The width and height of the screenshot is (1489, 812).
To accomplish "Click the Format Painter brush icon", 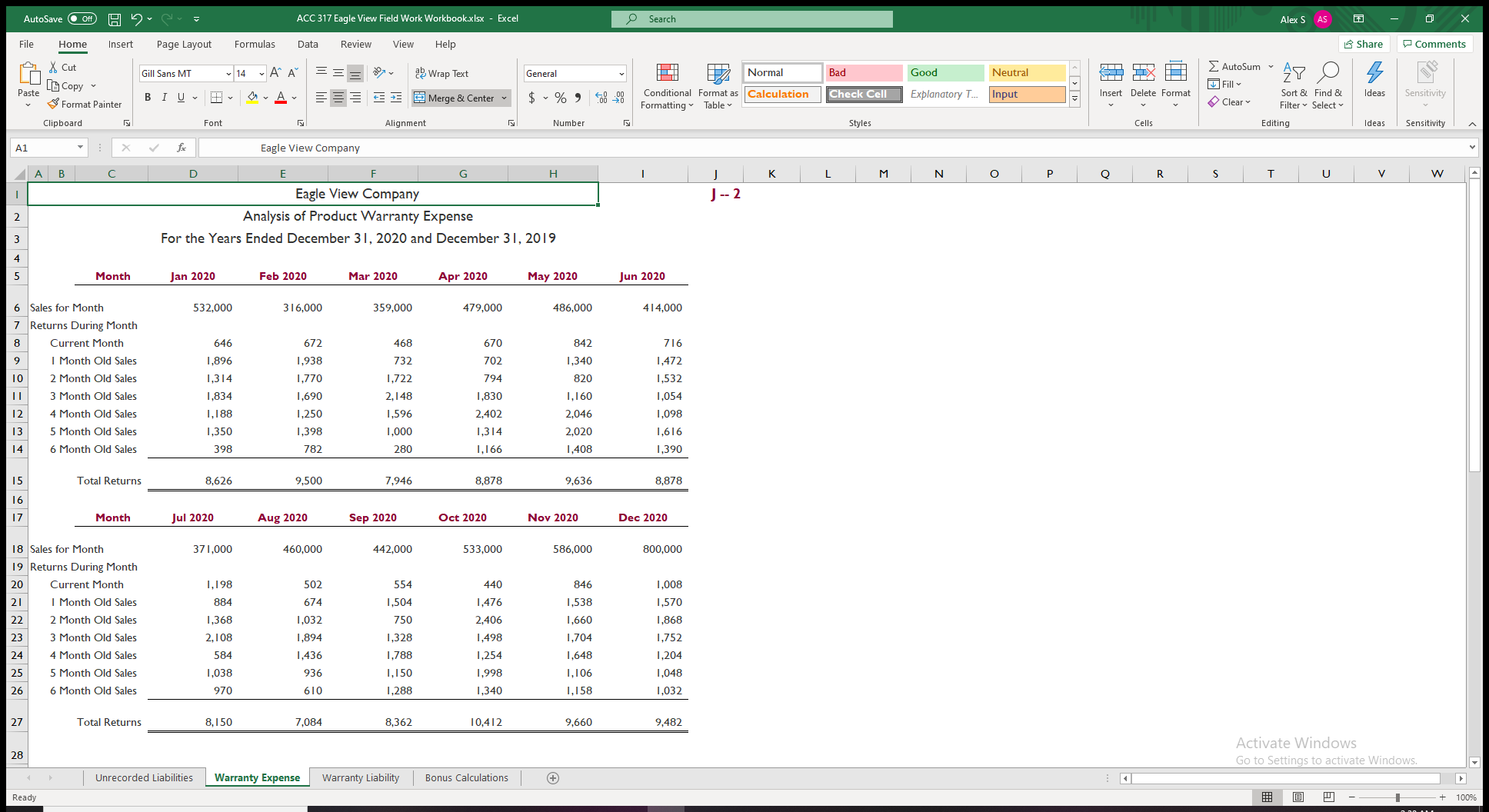I will (53, 104).
